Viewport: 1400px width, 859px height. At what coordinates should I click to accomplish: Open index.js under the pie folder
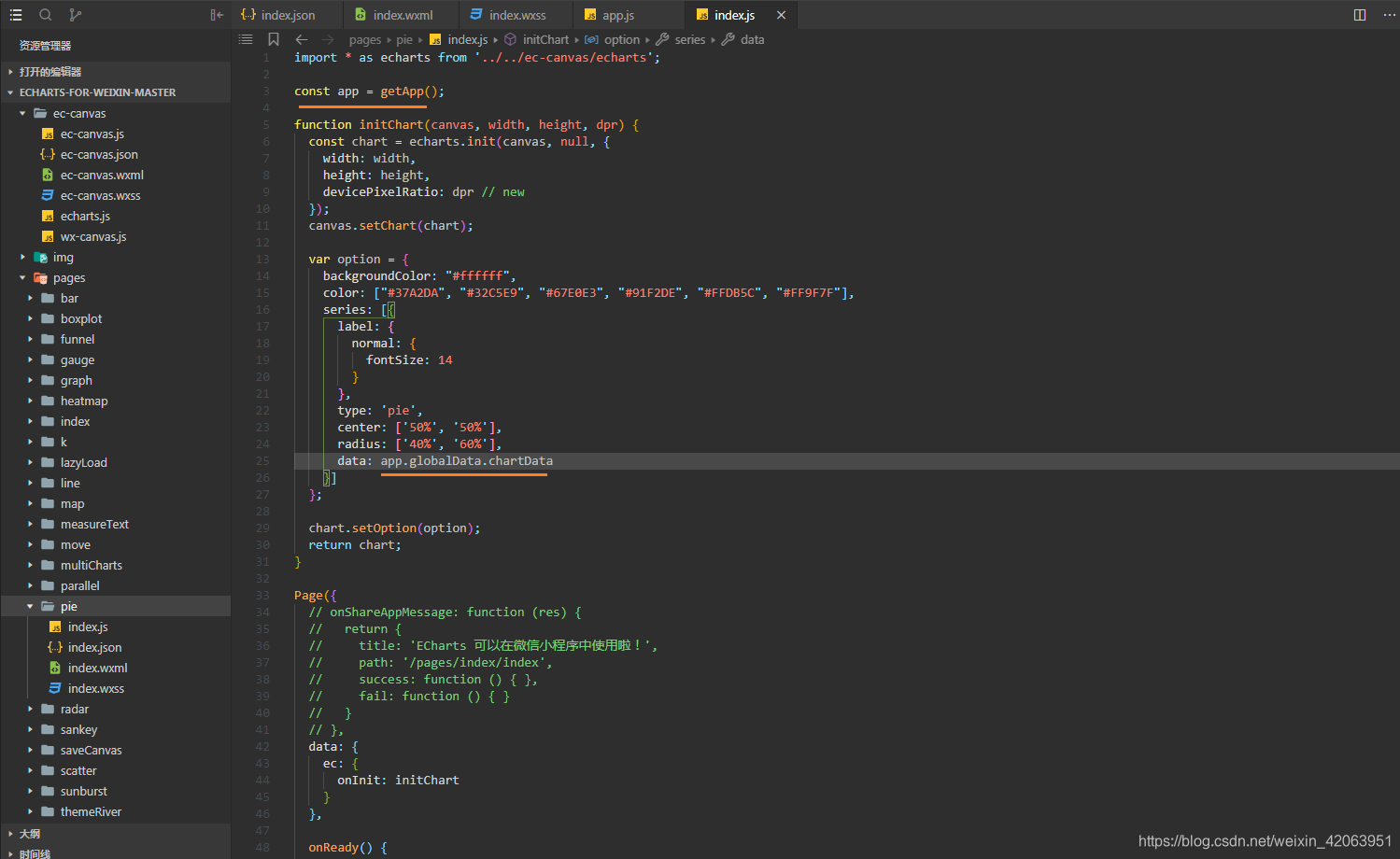pos(116,627)
